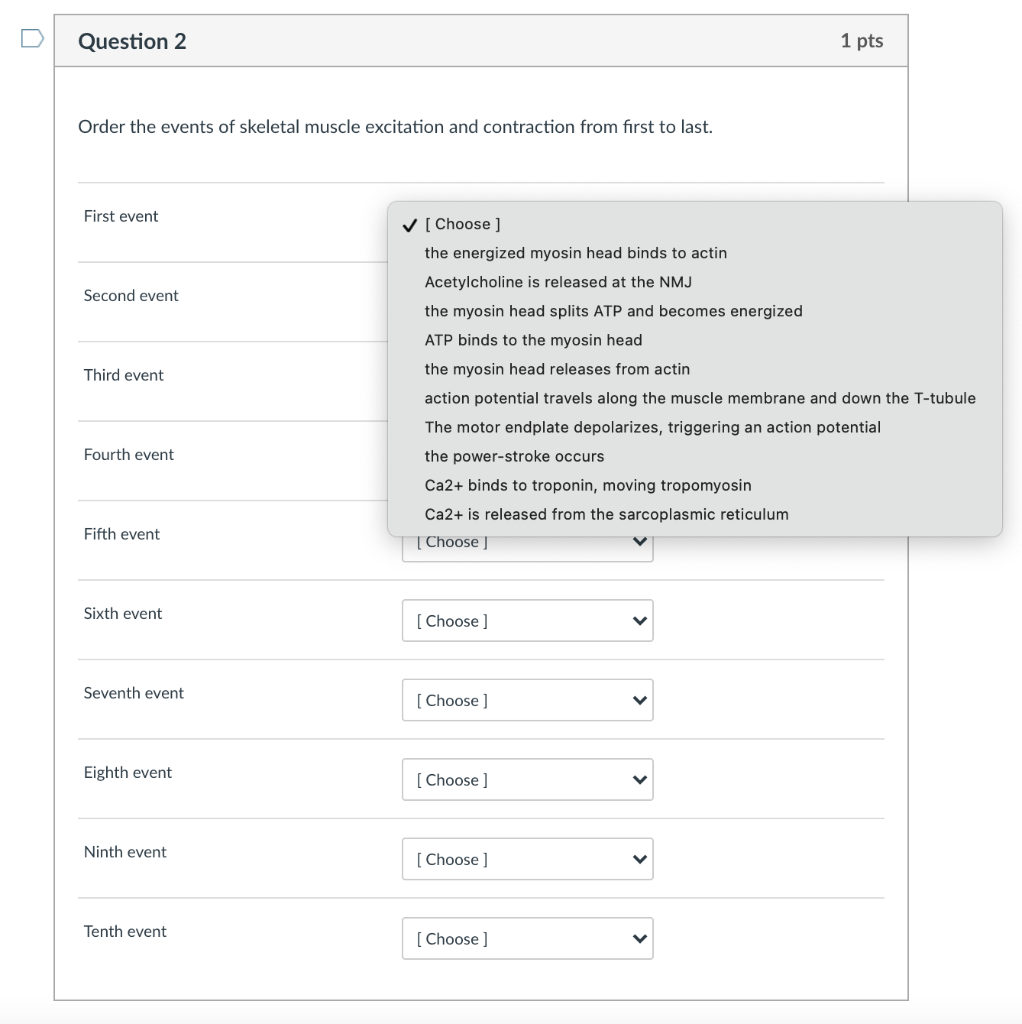Viewport: 1022px width, 1024px height.
Task: Expand the Seventh event choice list
Action: [x=527, y=700]
